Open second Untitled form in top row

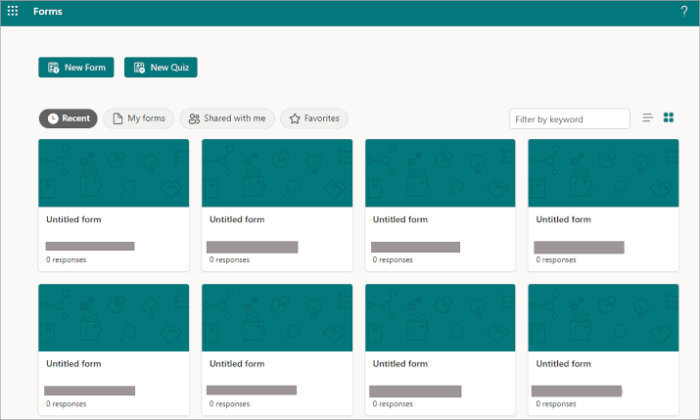277,204
